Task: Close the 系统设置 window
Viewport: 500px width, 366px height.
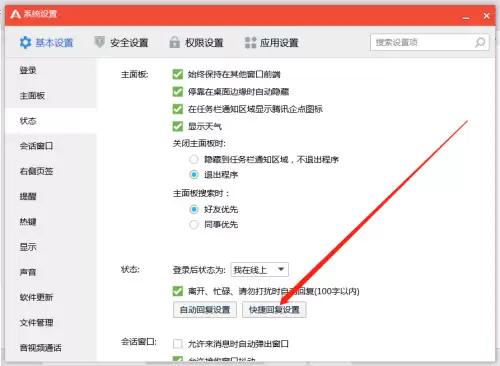Action: (486, 16)
